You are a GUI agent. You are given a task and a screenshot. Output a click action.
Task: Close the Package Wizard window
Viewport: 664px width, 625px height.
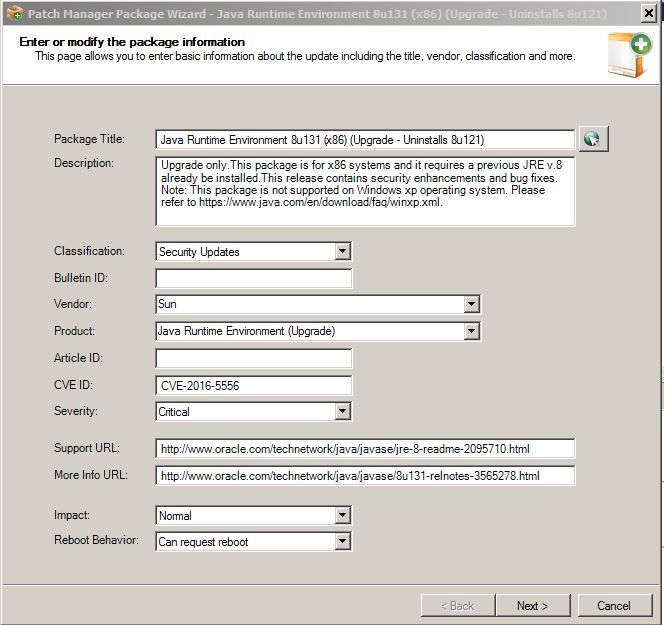click(x=648, y=14)
